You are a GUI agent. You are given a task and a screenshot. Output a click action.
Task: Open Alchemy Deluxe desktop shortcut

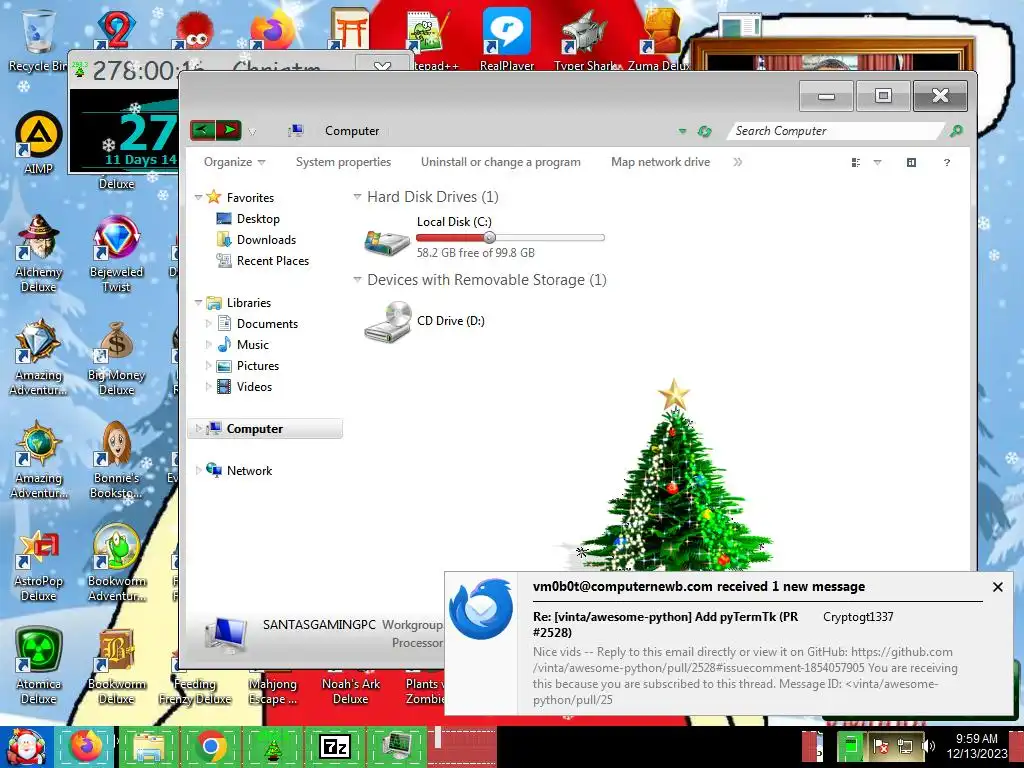pyautogui.click(x=39, y=254)
